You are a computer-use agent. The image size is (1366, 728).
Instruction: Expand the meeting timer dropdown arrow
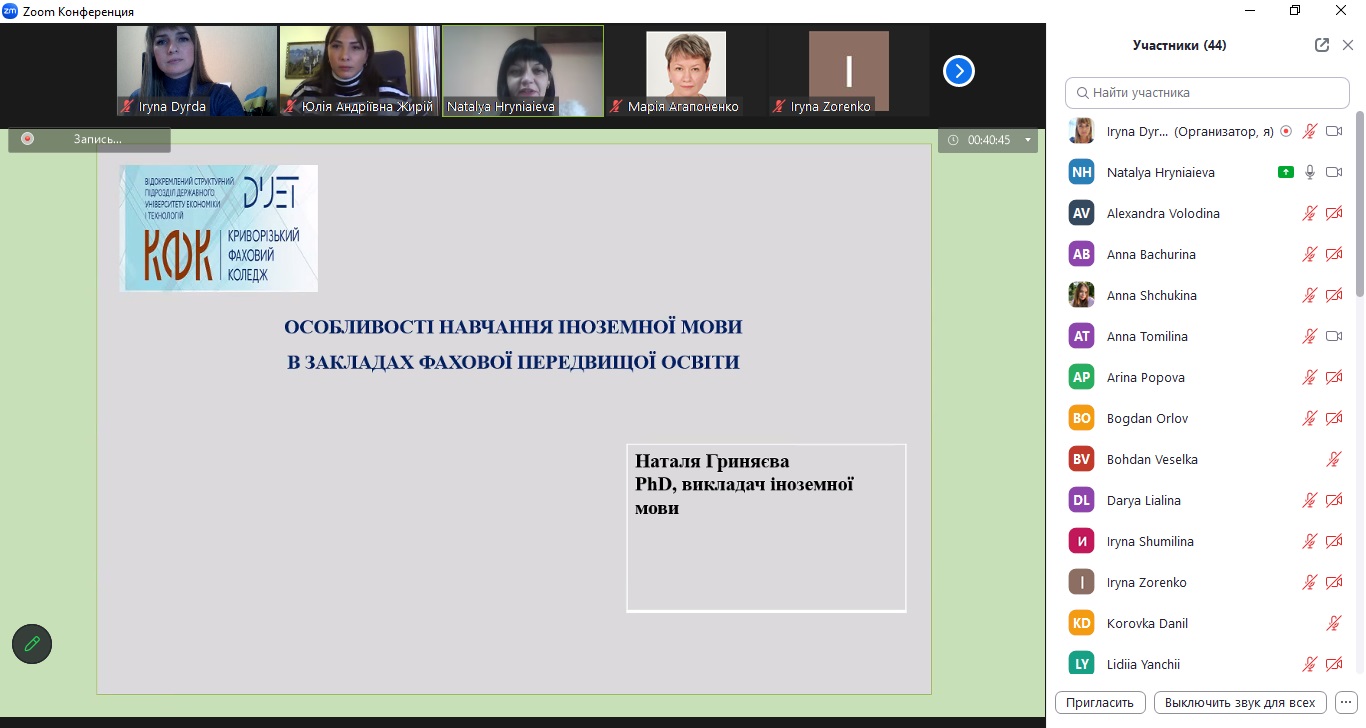[1027, 140]
